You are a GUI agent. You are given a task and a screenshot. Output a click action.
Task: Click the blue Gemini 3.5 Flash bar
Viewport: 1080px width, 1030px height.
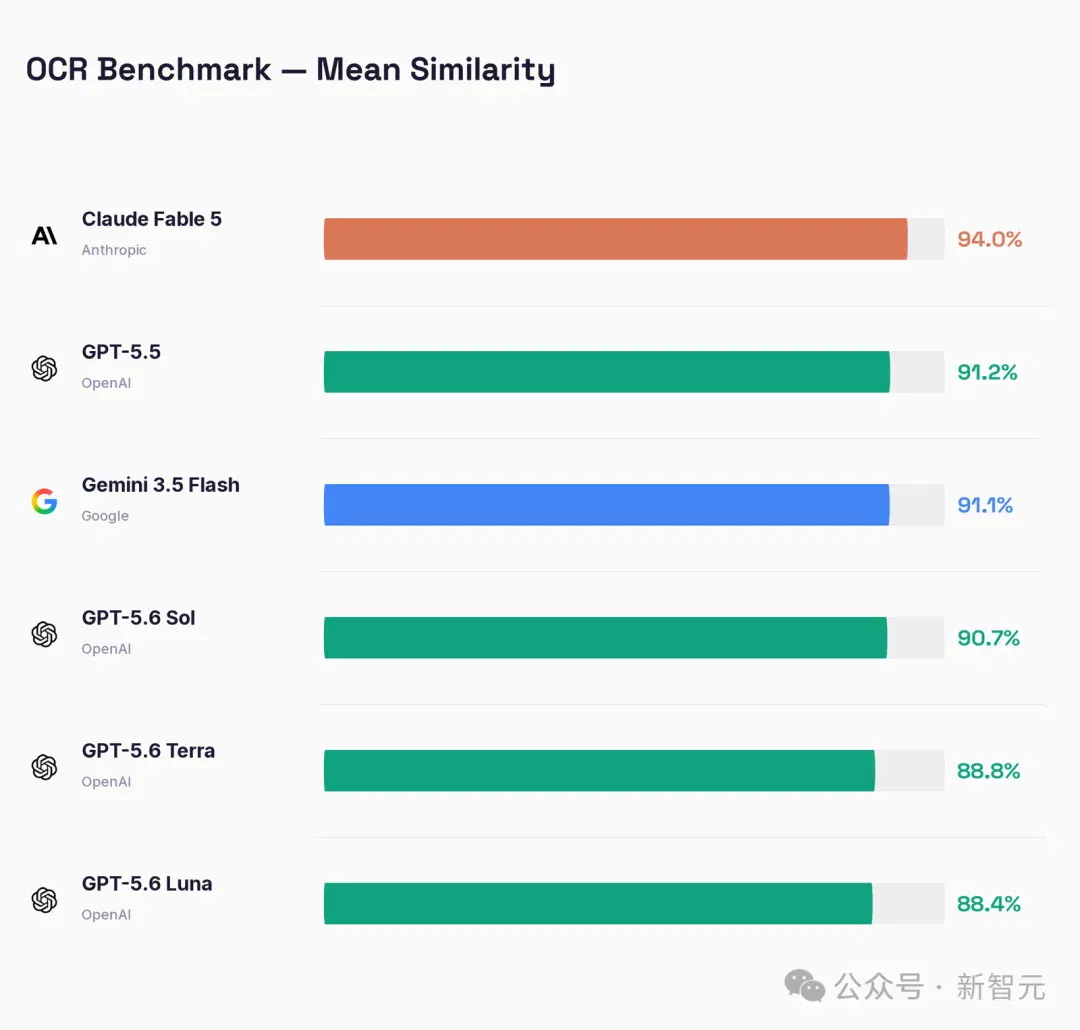click(x=606, y=505)
